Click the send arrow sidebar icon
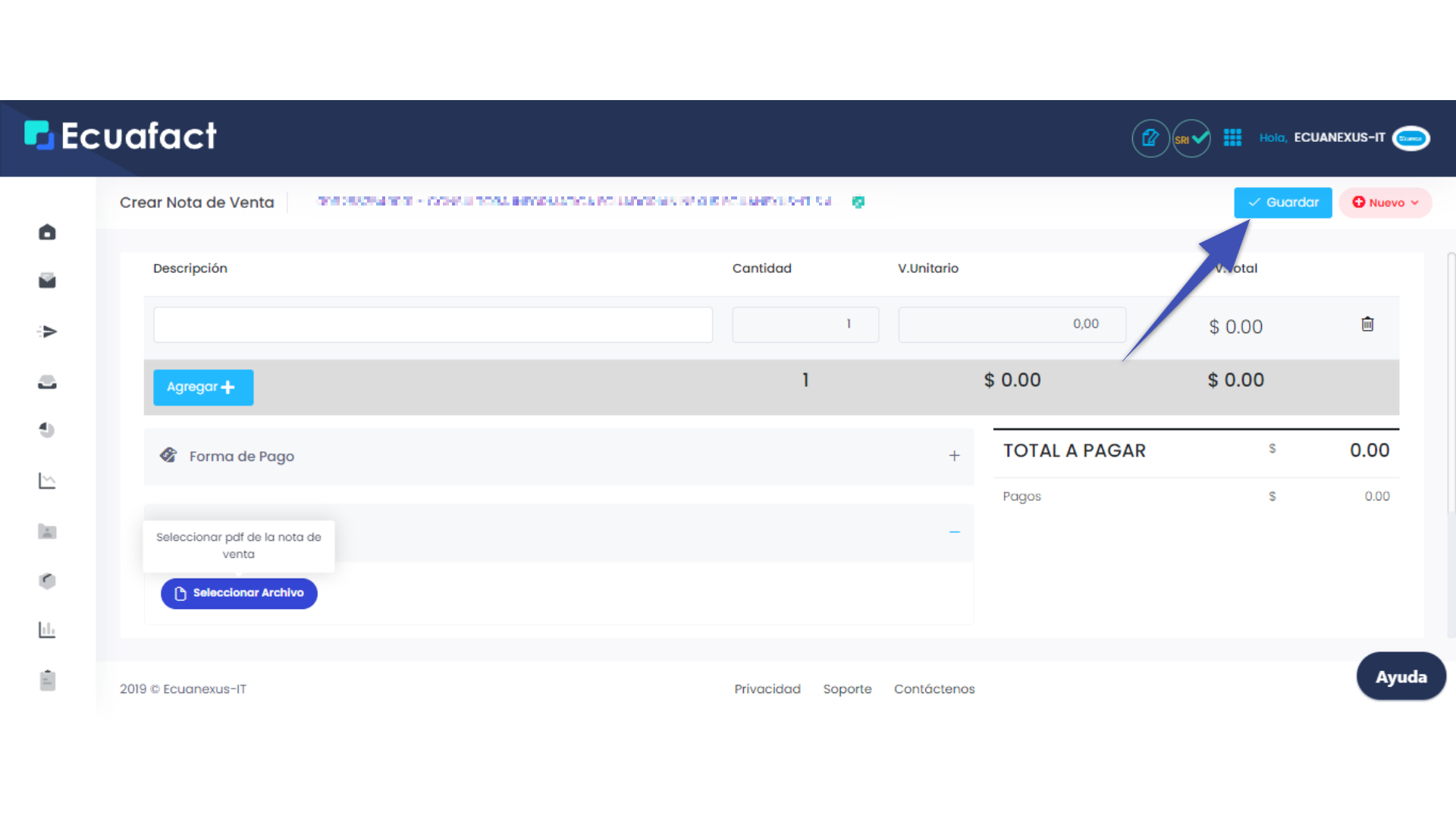This screenshot has height=819, width=1456. 47,331
